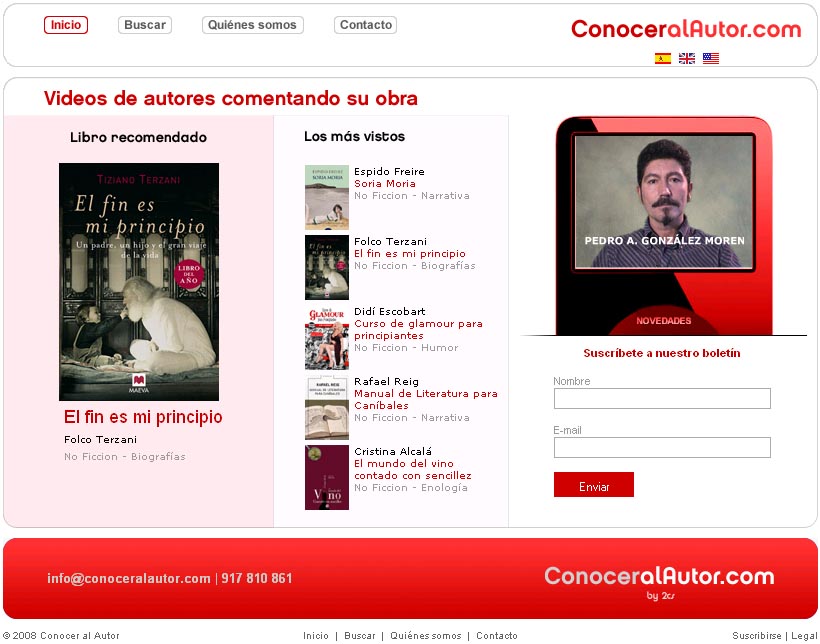Click No Ficcion - Biografías in most viewed
820x644 pixels.
[415, 266]
